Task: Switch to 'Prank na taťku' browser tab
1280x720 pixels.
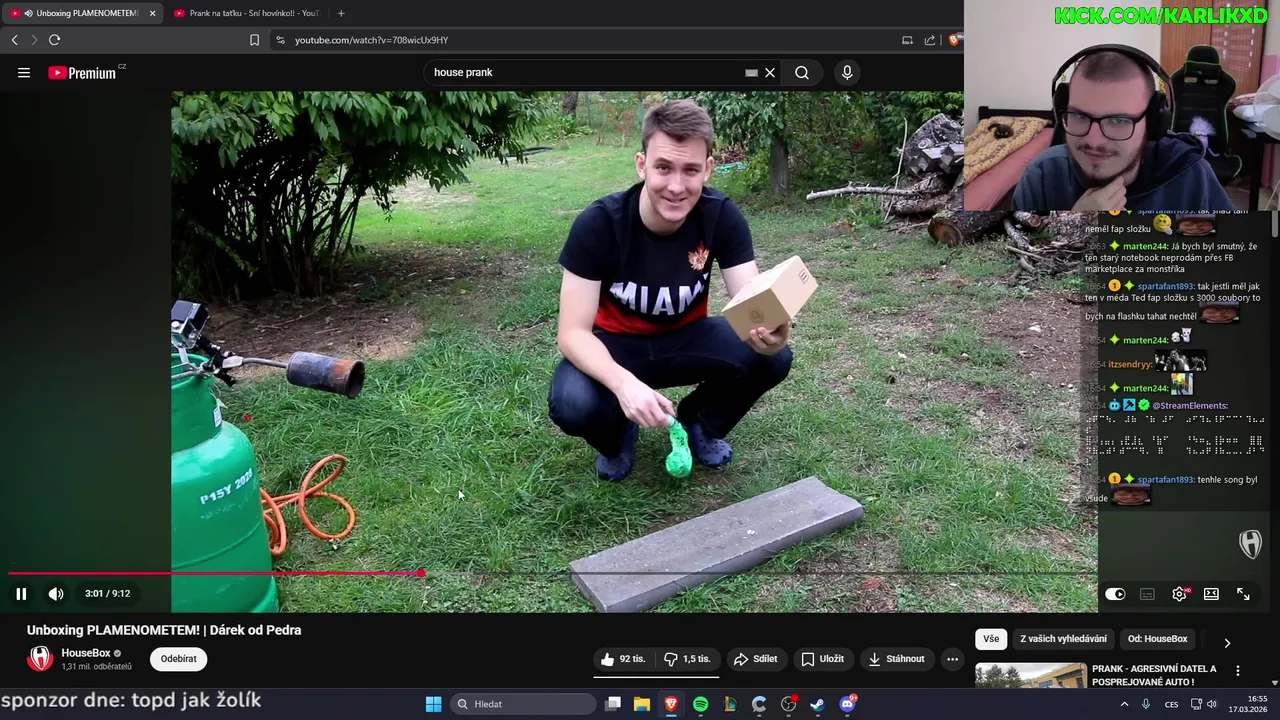Action: [x=246, y=13]
